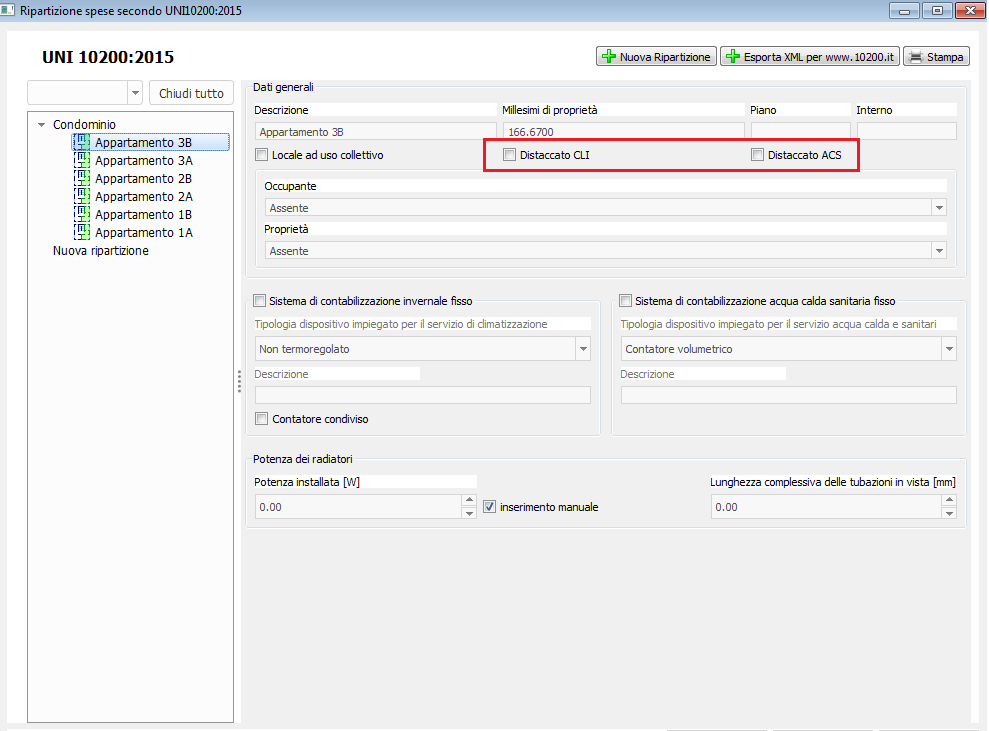Click the Appartamento 3A tree icon

[x=82, y=161]
